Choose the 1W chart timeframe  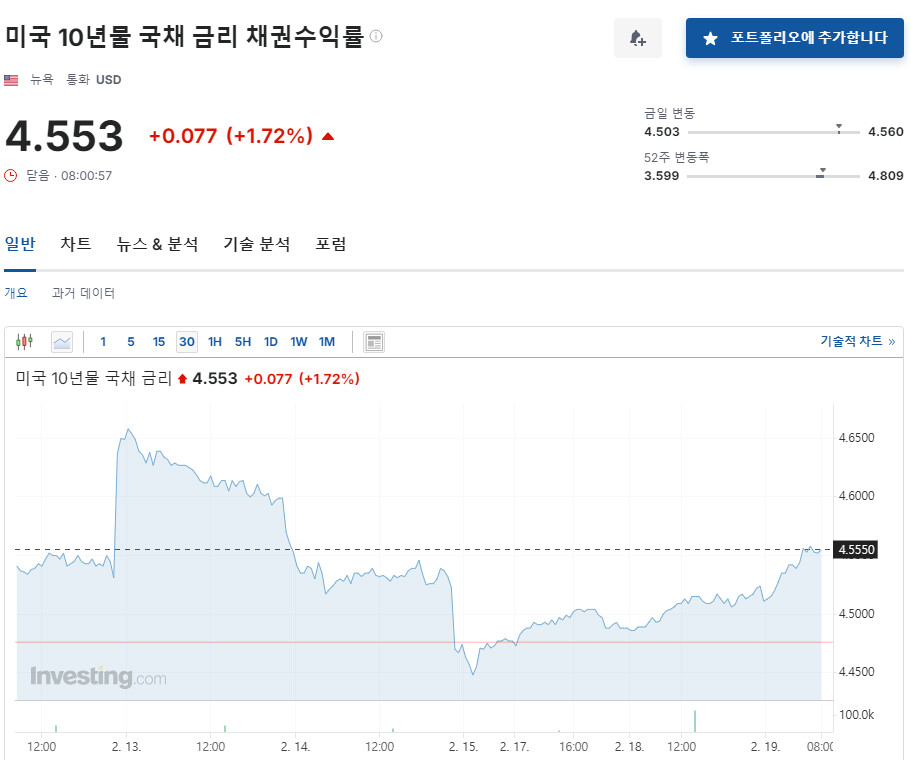299,342
